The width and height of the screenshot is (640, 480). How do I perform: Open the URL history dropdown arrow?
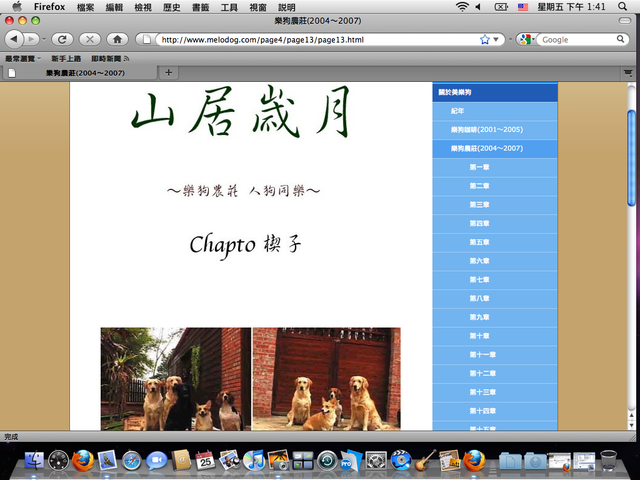pyautogui.click(x=498, y=40)
